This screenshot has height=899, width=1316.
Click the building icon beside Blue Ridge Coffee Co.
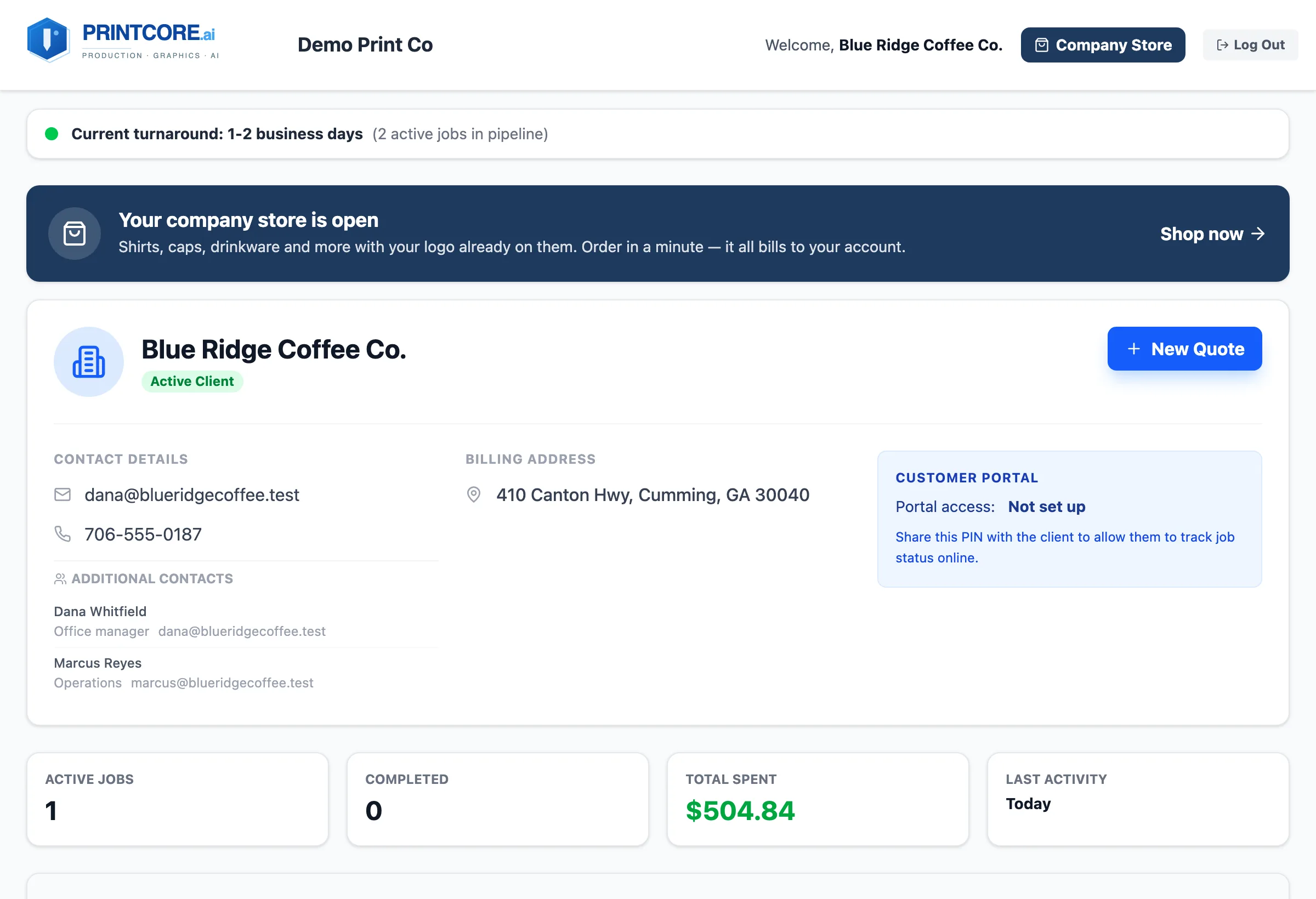pyautogui.click(x=89, y=362)
